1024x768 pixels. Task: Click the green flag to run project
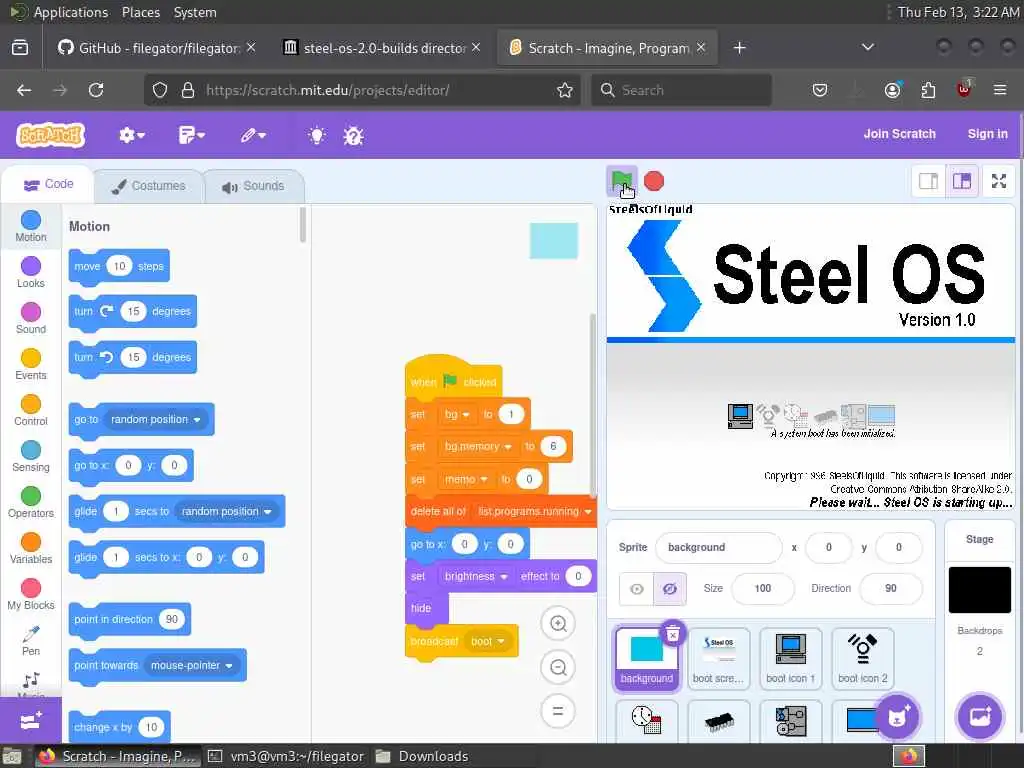point(621,180)
